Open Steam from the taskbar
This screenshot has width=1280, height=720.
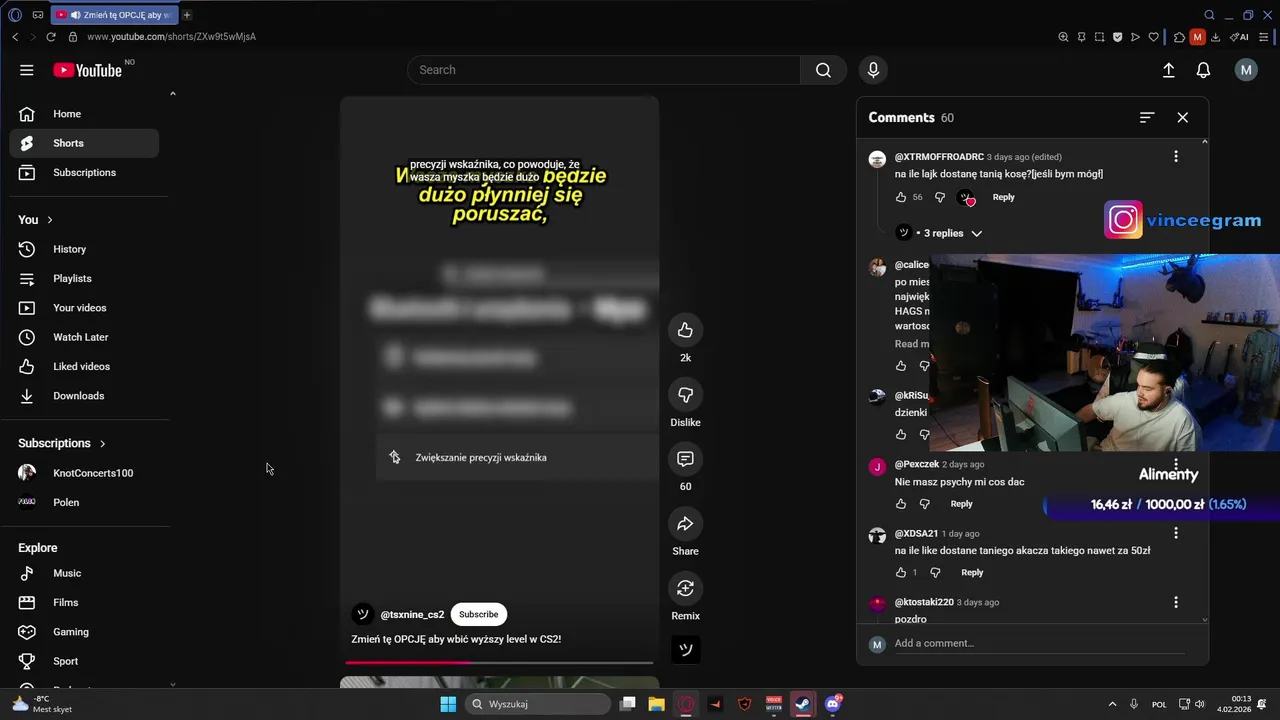click(802, 704)
